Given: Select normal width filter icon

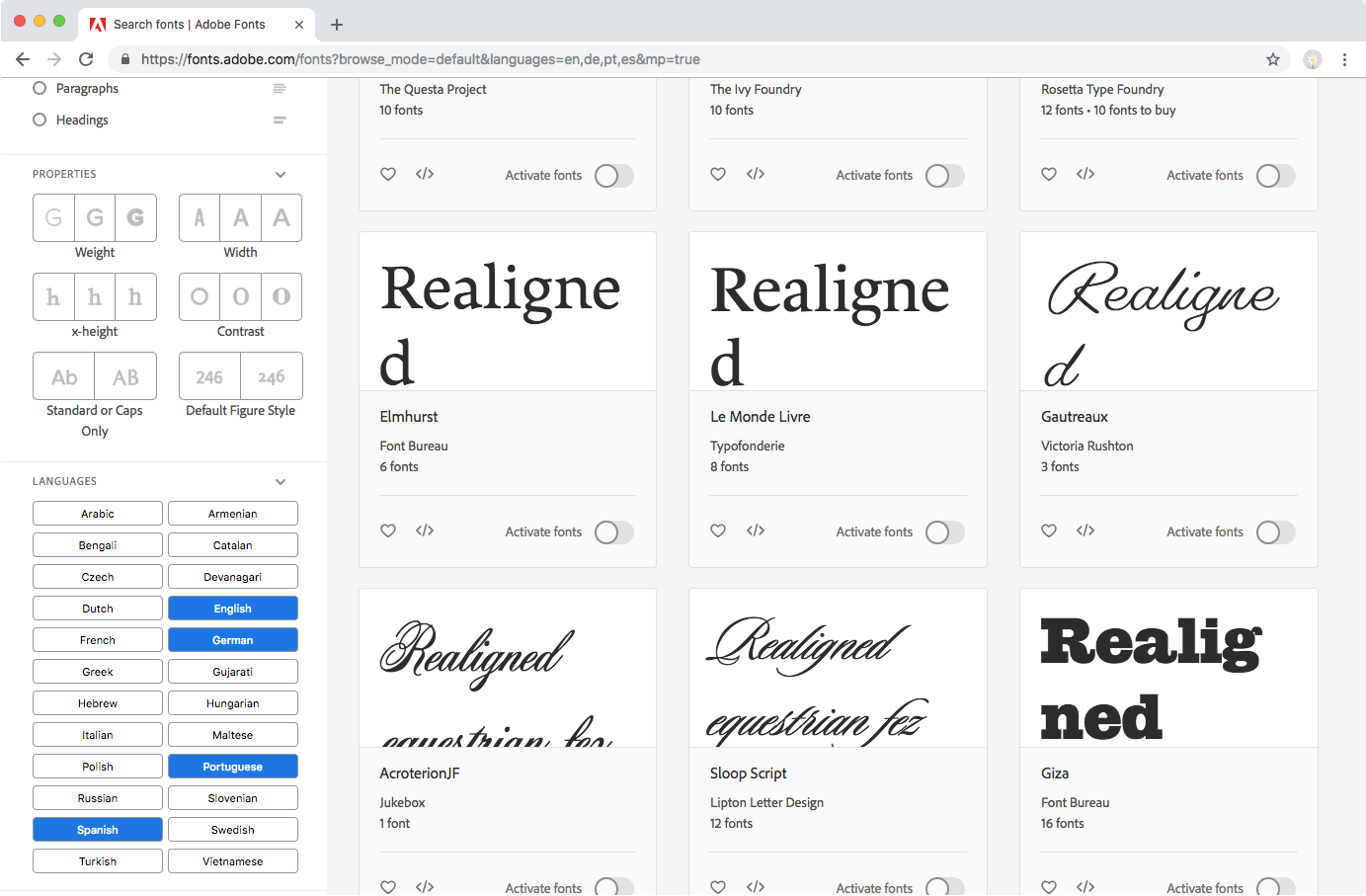Looking at the screenshot, I should click(x=241, y=217).
